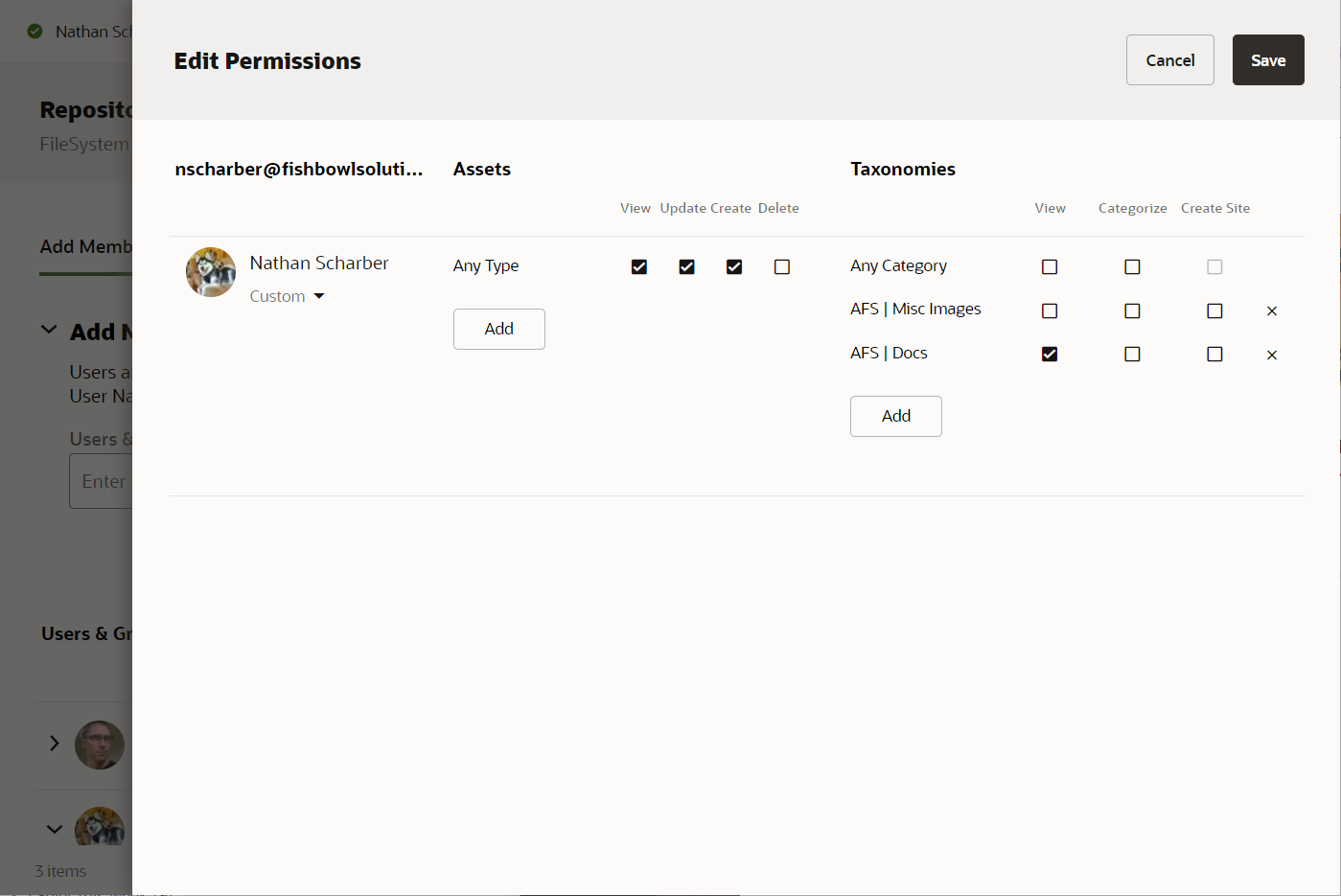Uncheck View for AFS | Docs
Screen dimensions: 1341x896
coord(1050,355)
